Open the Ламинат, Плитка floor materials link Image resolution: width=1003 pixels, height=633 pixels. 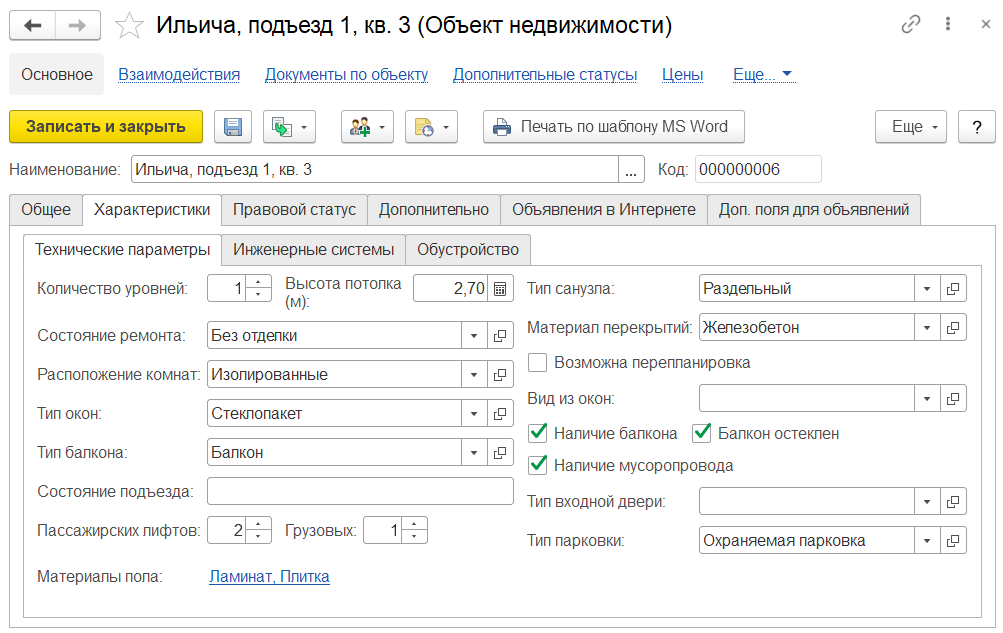pyautogui.click(x=269, y=577)
